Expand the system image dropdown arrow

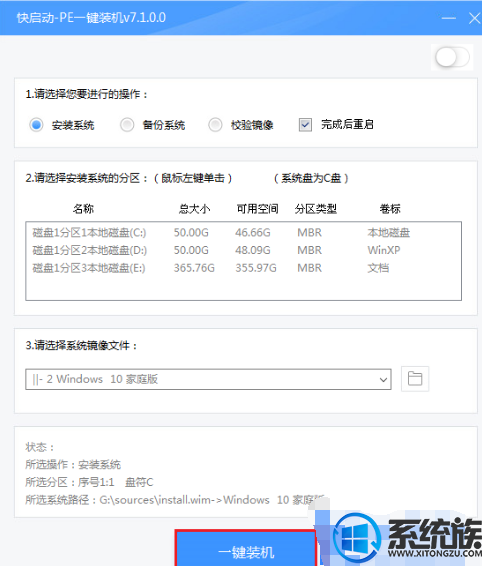pyautogui.click(x=383, y=379)
